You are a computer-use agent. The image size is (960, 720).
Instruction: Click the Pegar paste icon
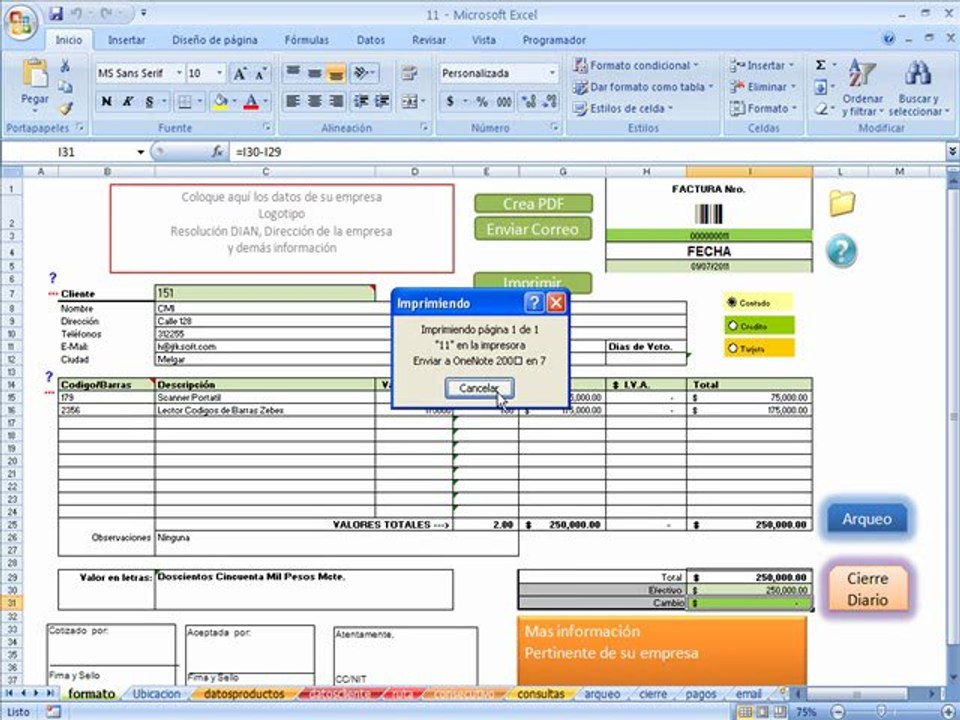click(x=35, y=73)
